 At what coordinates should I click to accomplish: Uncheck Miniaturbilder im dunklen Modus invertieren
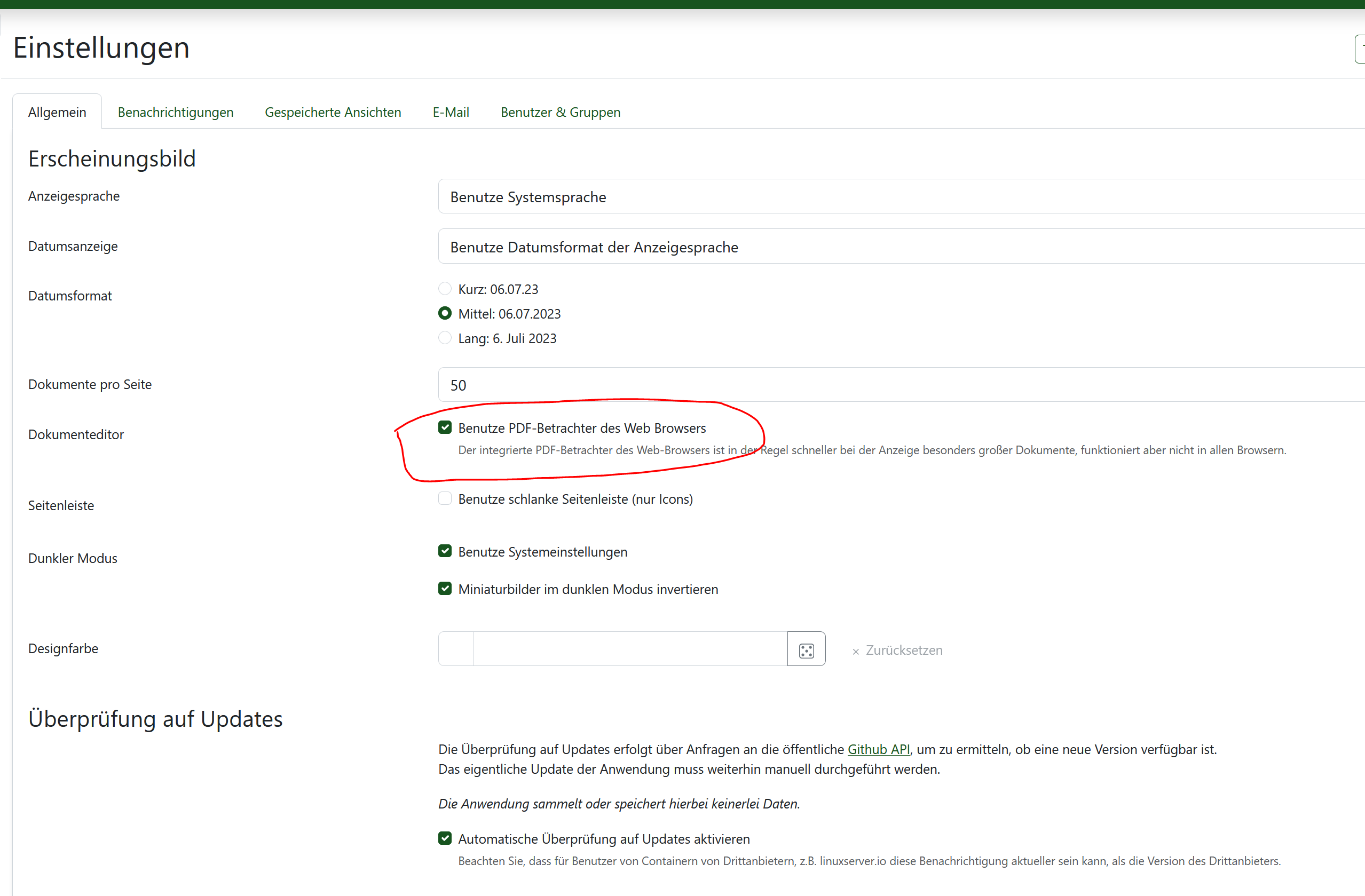point(445,589)
